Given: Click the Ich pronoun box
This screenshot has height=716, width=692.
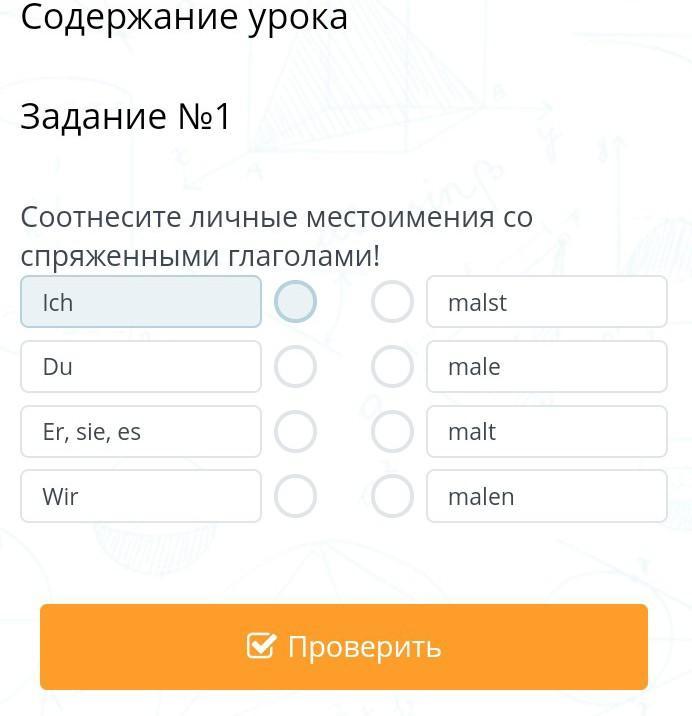Looking at the screenshot, I should [141, 302].
